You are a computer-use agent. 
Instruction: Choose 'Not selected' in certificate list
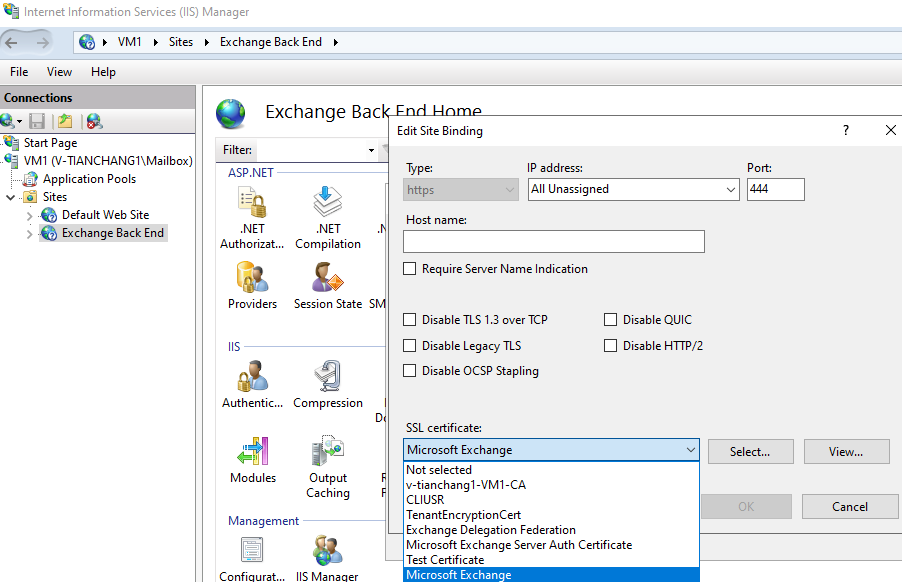click(551, 470)
